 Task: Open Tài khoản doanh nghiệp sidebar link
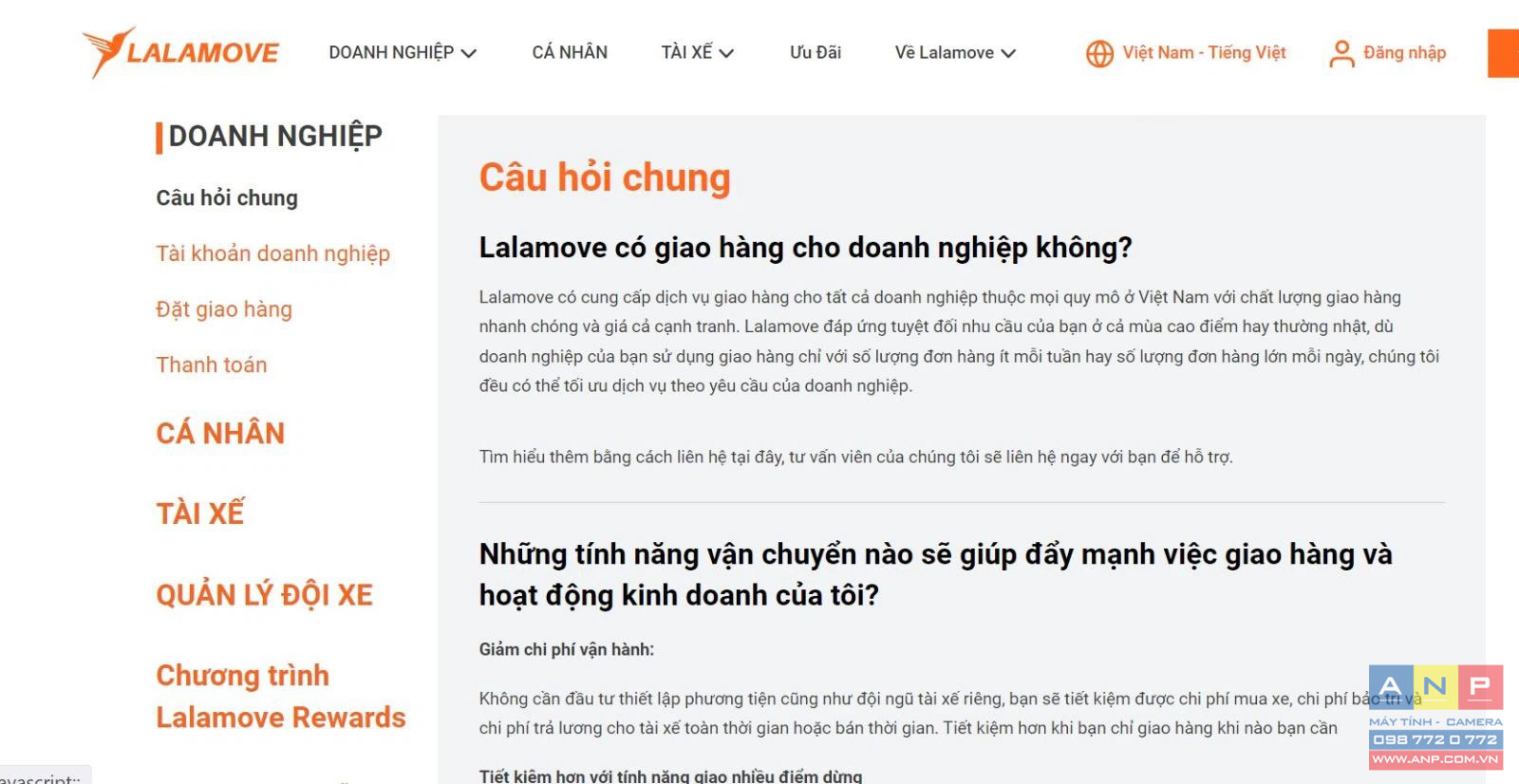point(273,253)
